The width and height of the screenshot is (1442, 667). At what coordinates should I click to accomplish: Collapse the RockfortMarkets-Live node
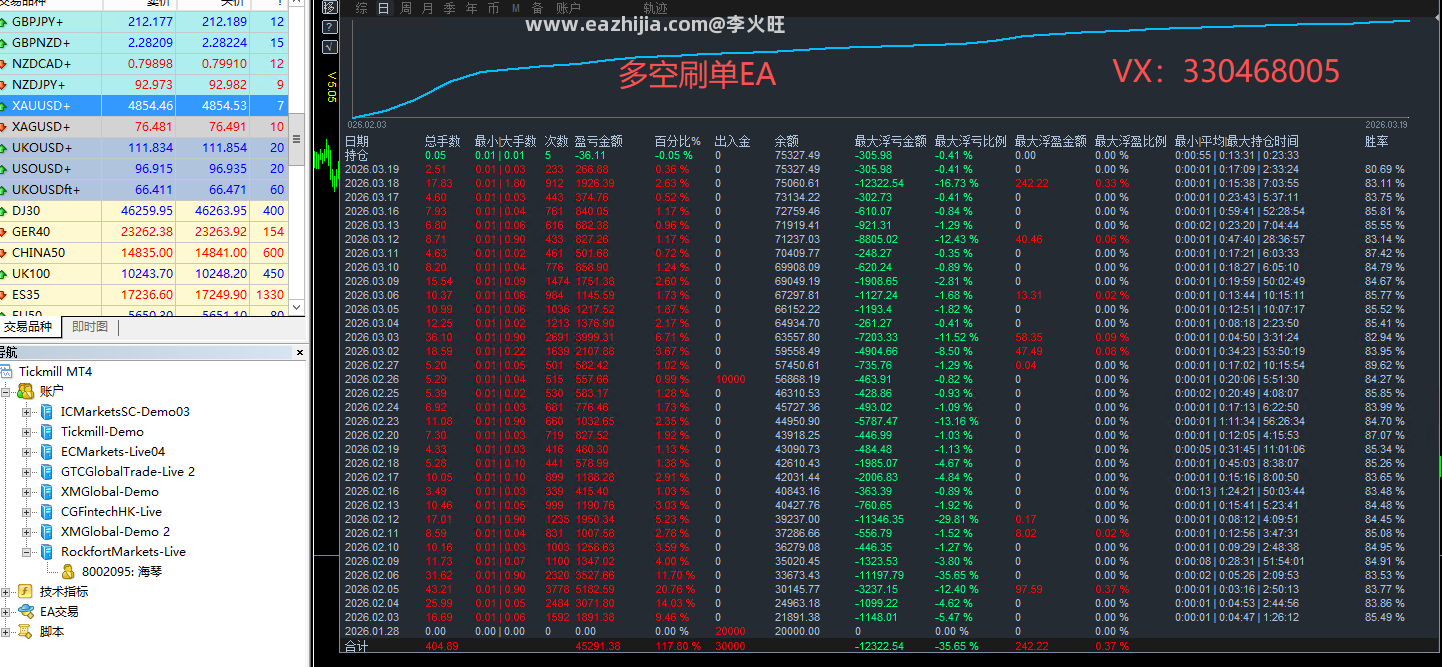tap(27, 552)
